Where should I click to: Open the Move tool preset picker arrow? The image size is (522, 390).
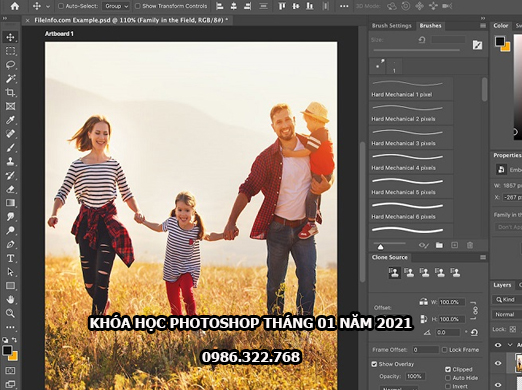click(x=48, y=6)
